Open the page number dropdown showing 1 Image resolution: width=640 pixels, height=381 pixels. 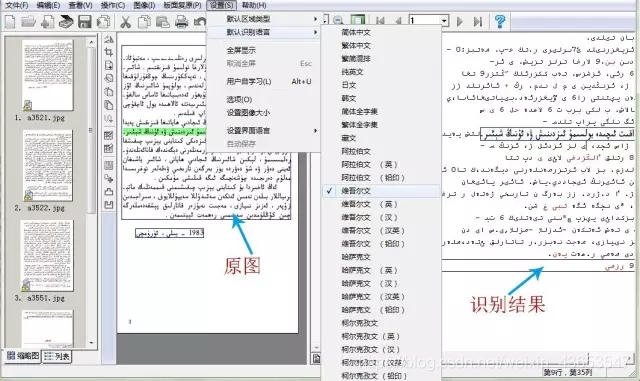[444, 20]
